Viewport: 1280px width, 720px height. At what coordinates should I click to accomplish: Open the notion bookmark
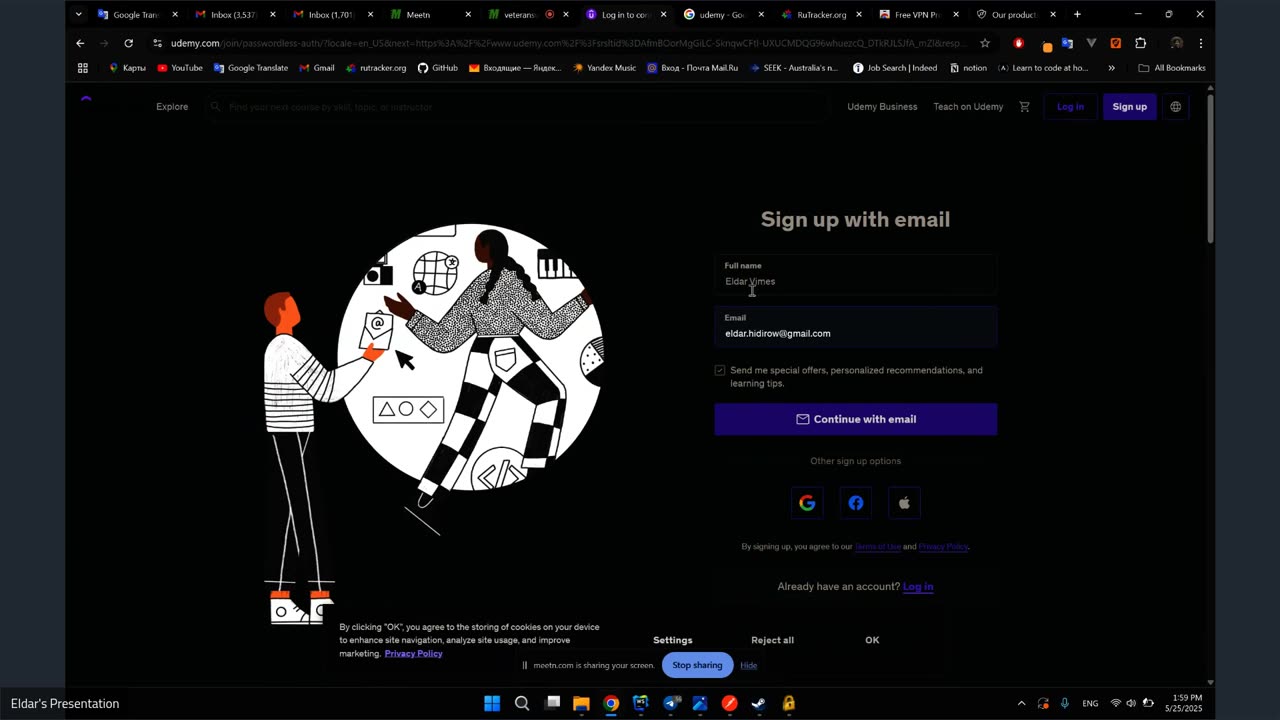click(x=968, y=68)
